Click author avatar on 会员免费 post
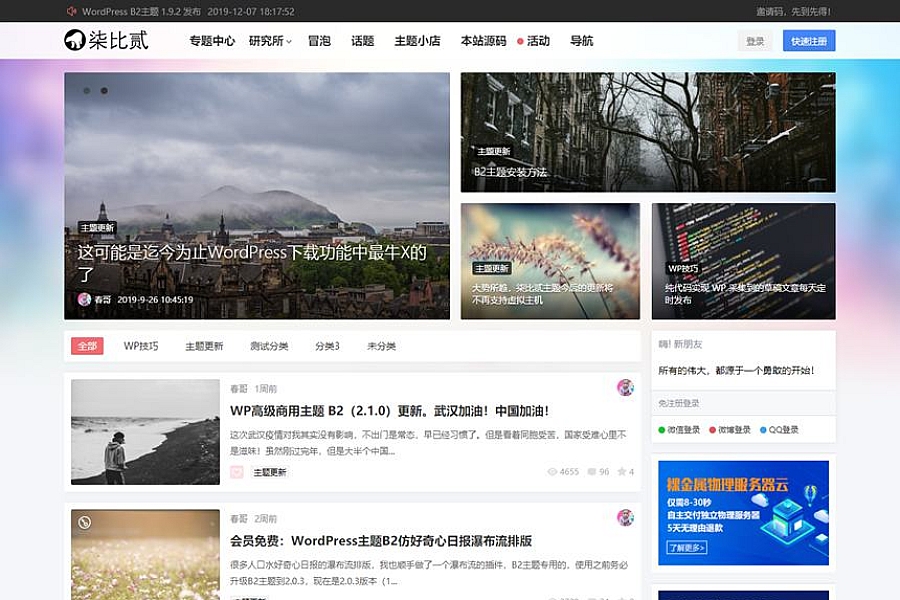 point(625,517)
